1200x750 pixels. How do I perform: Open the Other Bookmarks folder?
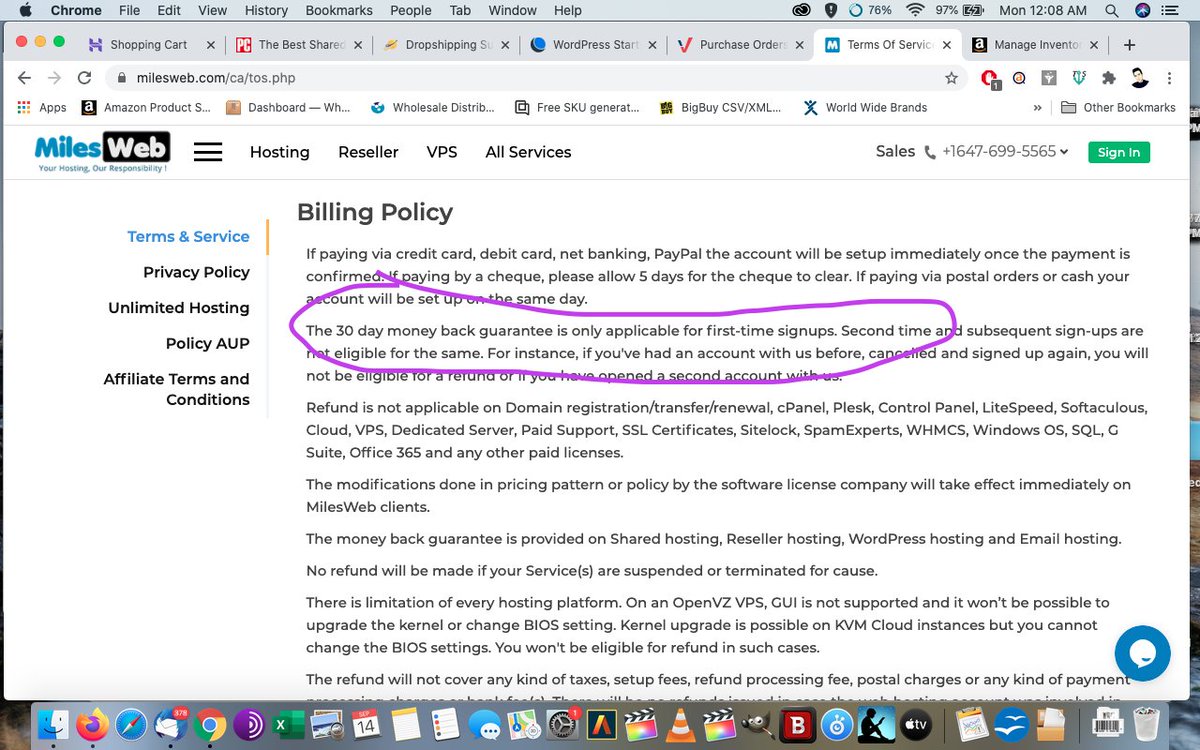click(x=1118, y=108)
